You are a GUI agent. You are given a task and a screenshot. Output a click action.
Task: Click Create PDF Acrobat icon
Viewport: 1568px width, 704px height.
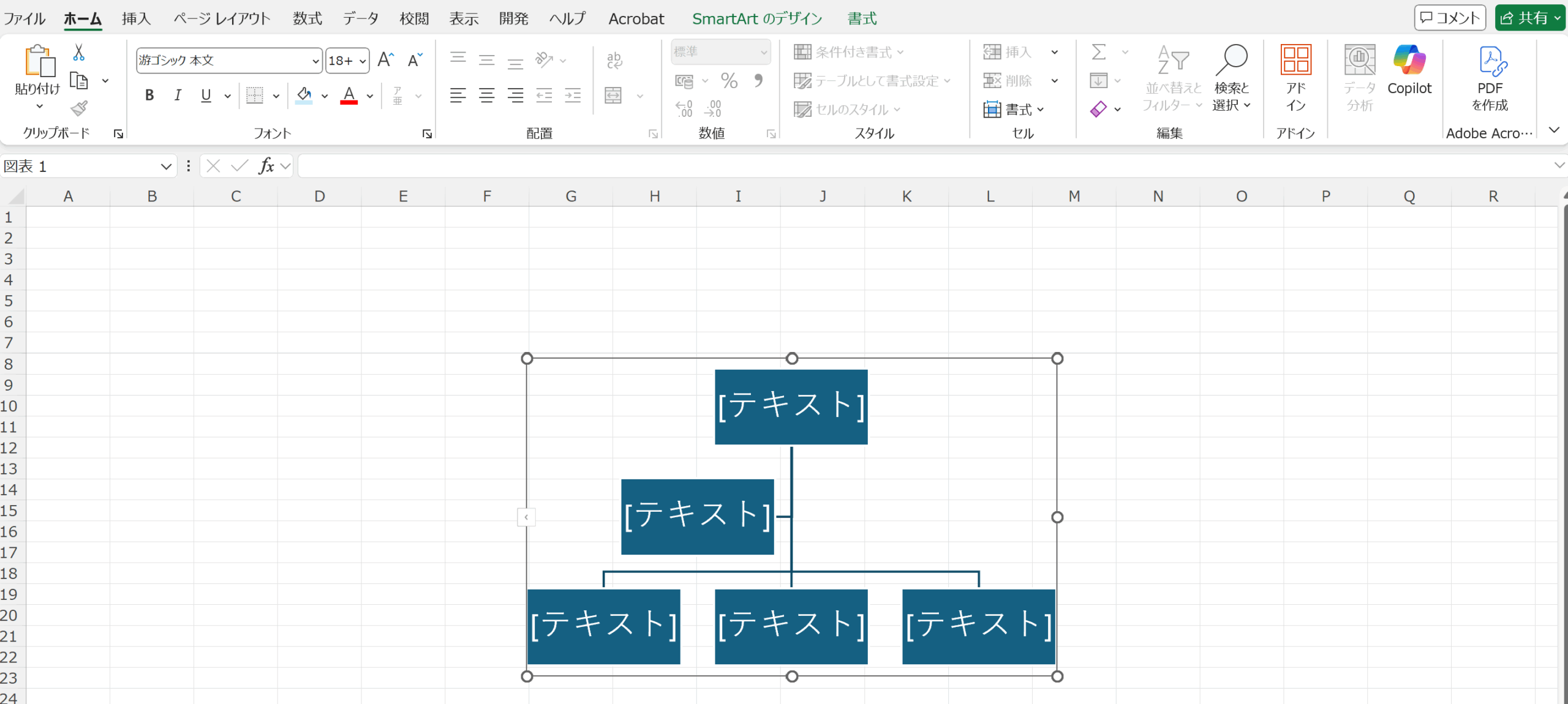pyautogui.click(x=1490, y=78)
